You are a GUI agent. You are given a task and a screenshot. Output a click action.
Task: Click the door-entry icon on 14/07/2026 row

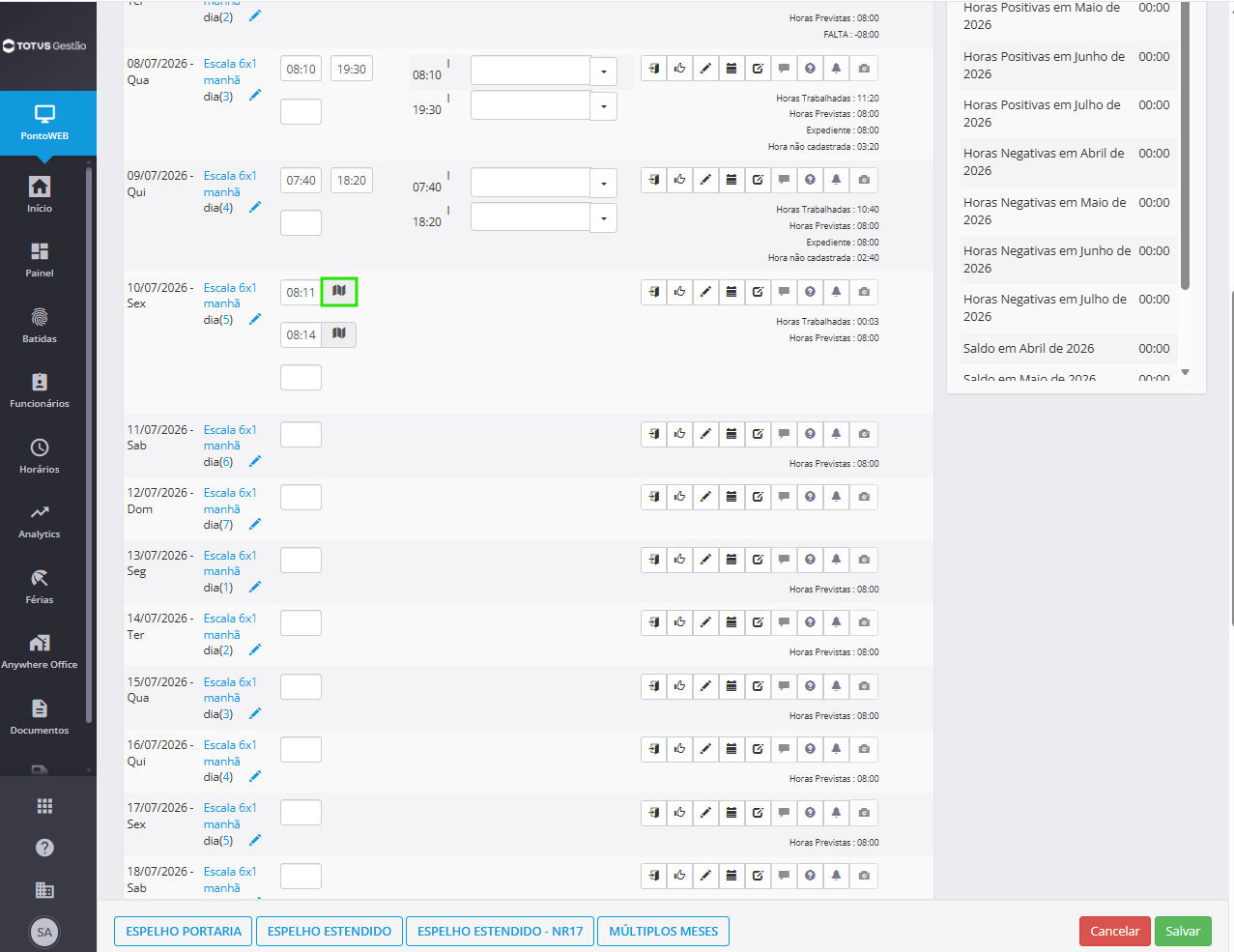[654, 622]
